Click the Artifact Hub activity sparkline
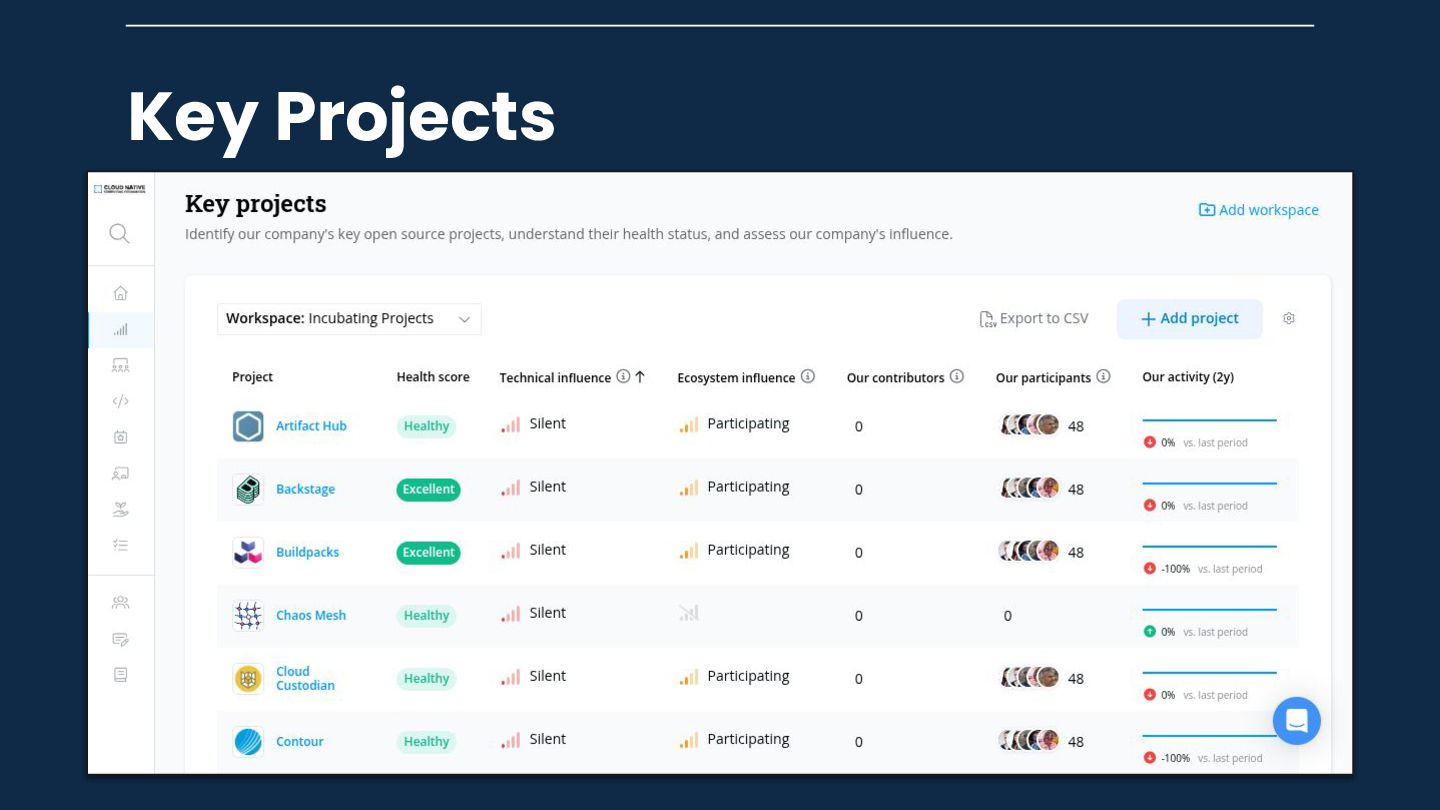Viewport: 1440px width, 810px height. point(1209,420)
